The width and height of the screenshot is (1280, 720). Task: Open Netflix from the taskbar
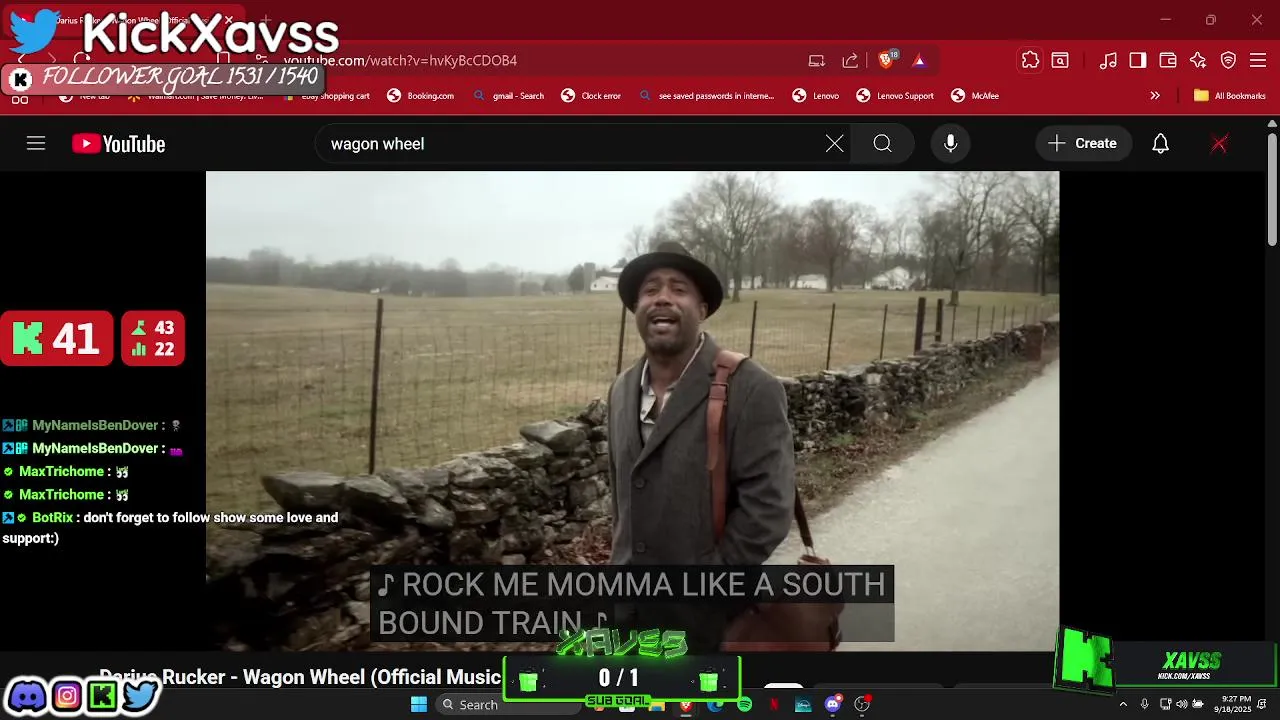[774, 705]
